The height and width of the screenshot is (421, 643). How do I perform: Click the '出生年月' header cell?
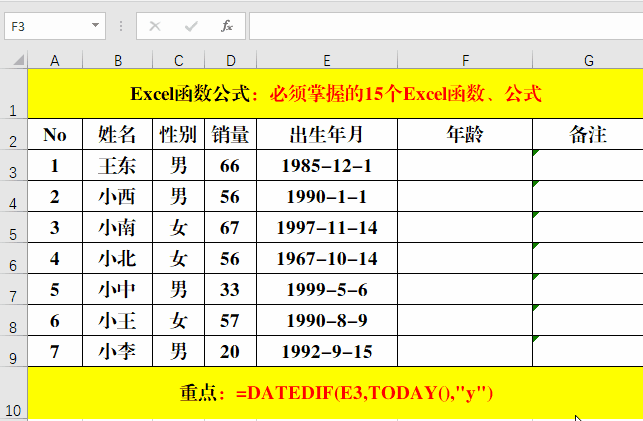pos(327,134)
